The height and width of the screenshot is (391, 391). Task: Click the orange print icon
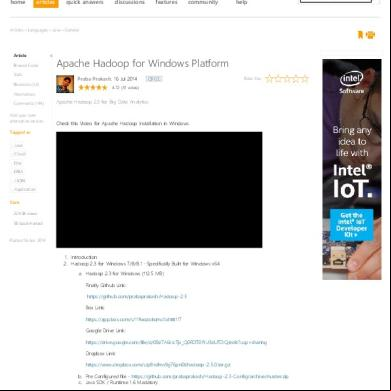pos(370,35)
